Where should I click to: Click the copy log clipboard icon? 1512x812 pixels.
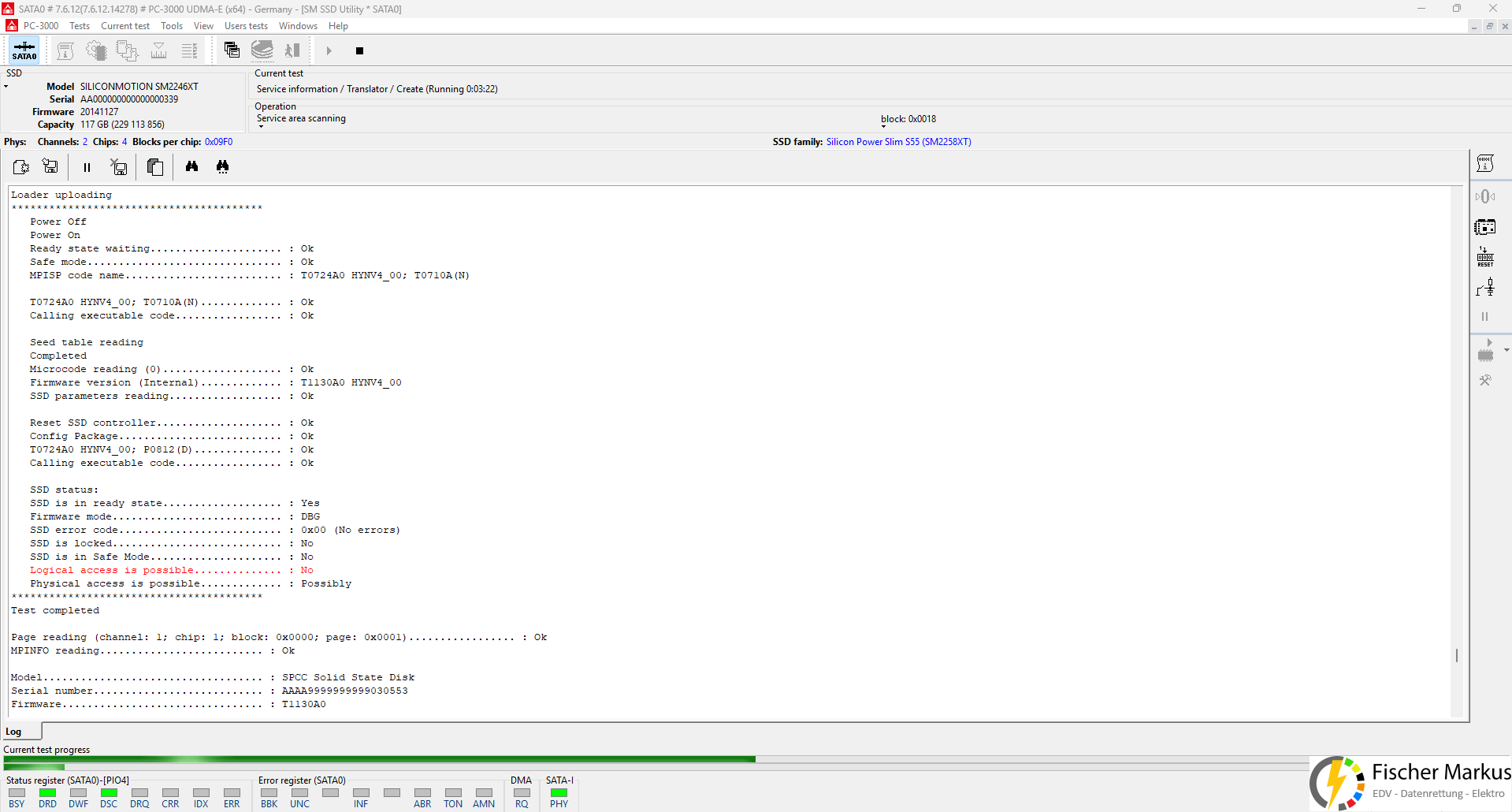coord(155,167)
